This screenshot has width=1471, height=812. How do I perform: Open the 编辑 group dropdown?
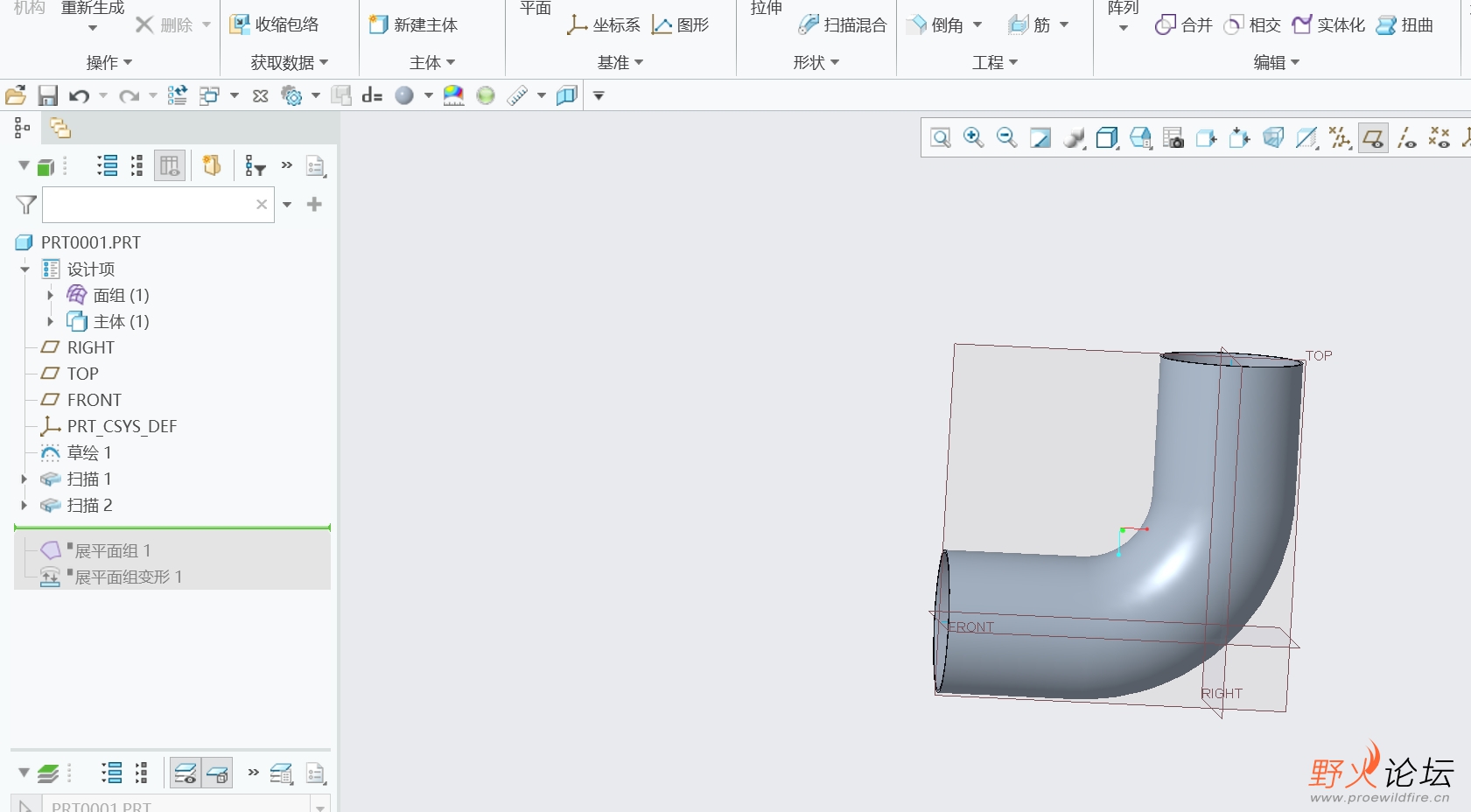coord(1277,63)
